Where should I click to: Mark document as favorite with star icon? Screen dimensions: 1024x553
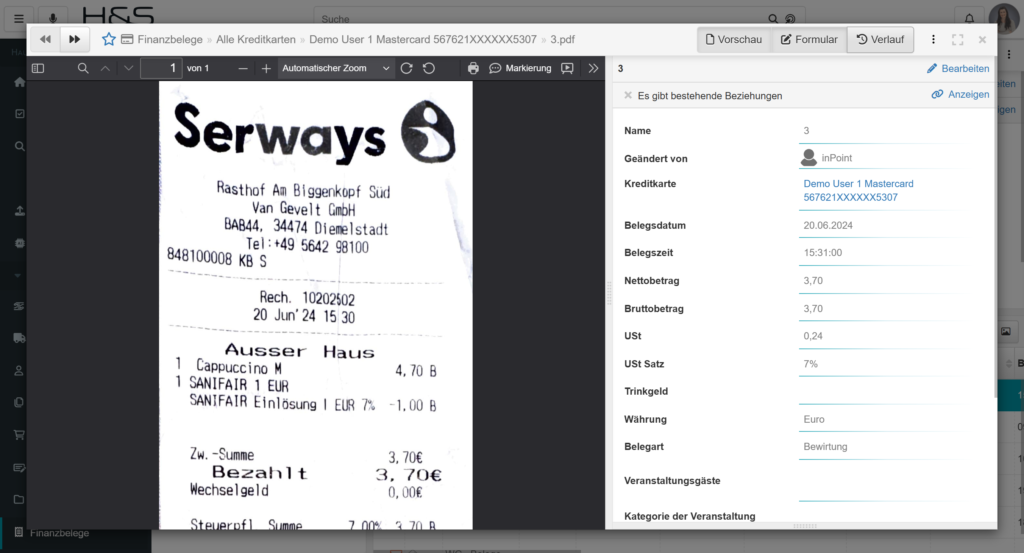(108, 39)
